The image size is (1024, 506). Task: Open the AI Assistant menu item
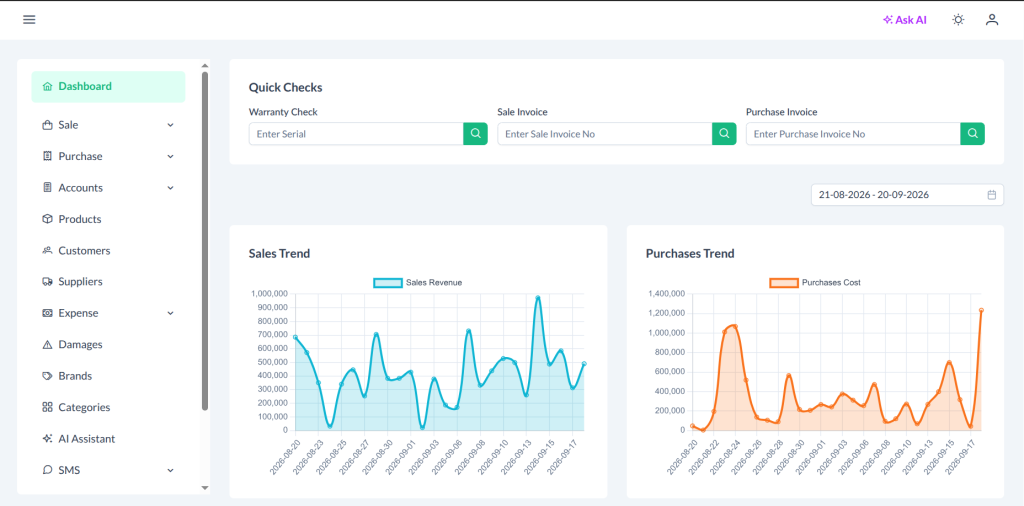point(108,439)
